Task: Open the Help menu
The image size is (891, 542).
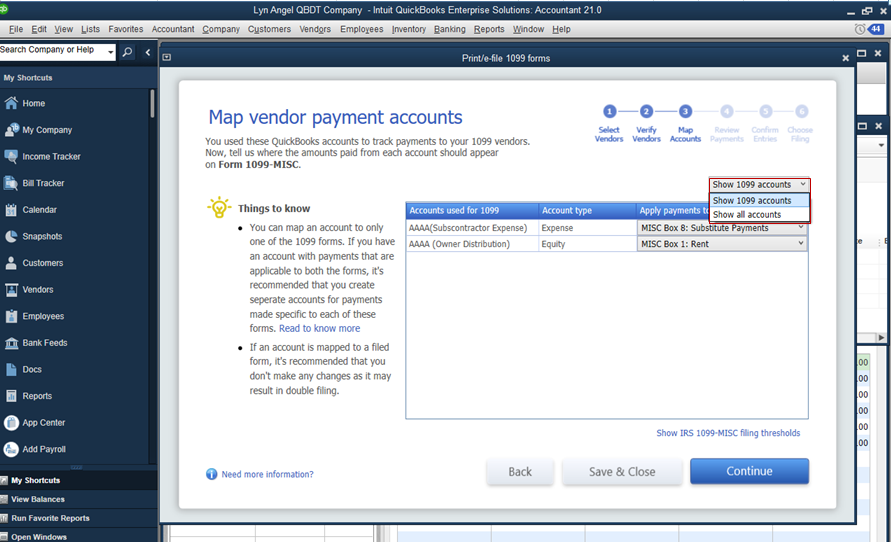Action: tap(561, 29)
